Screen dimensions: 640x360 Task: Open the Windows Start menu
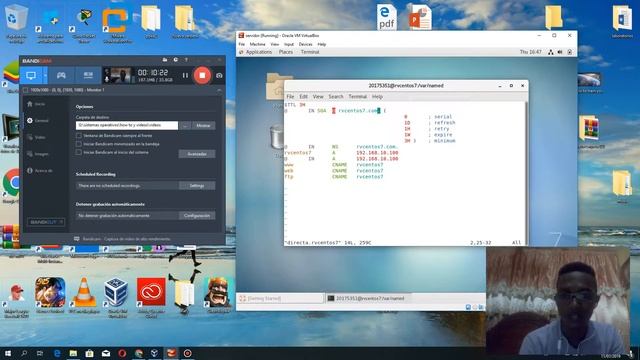pos(8,353)
